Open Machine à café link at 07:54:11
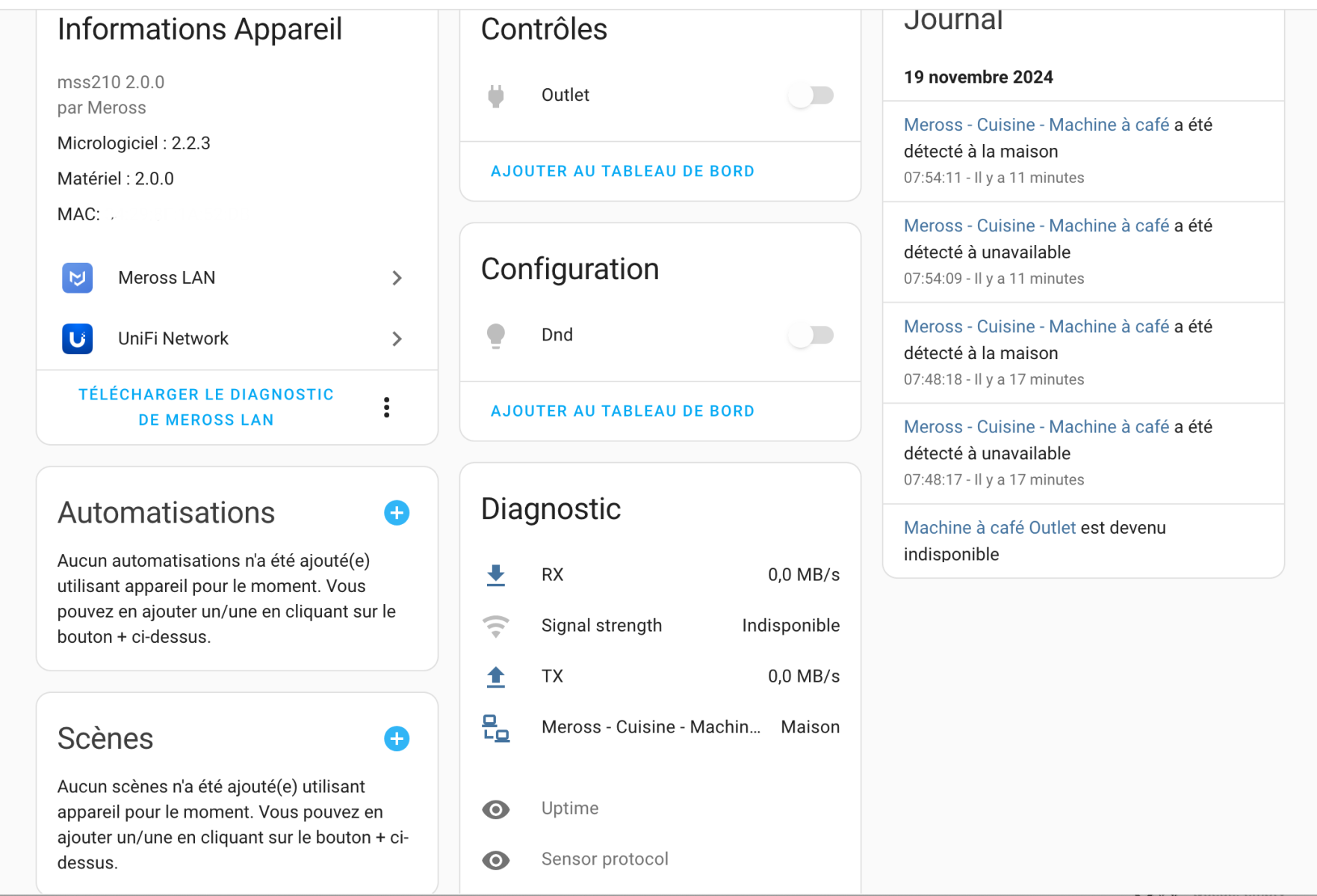This screenshot has width=1317, height=896. (1036, 125)
